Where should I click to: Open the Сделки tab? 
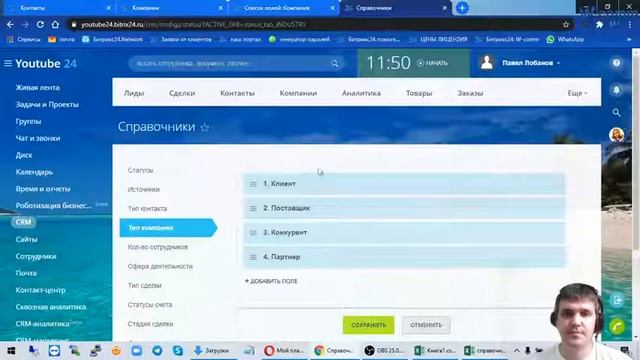[182, 93]
